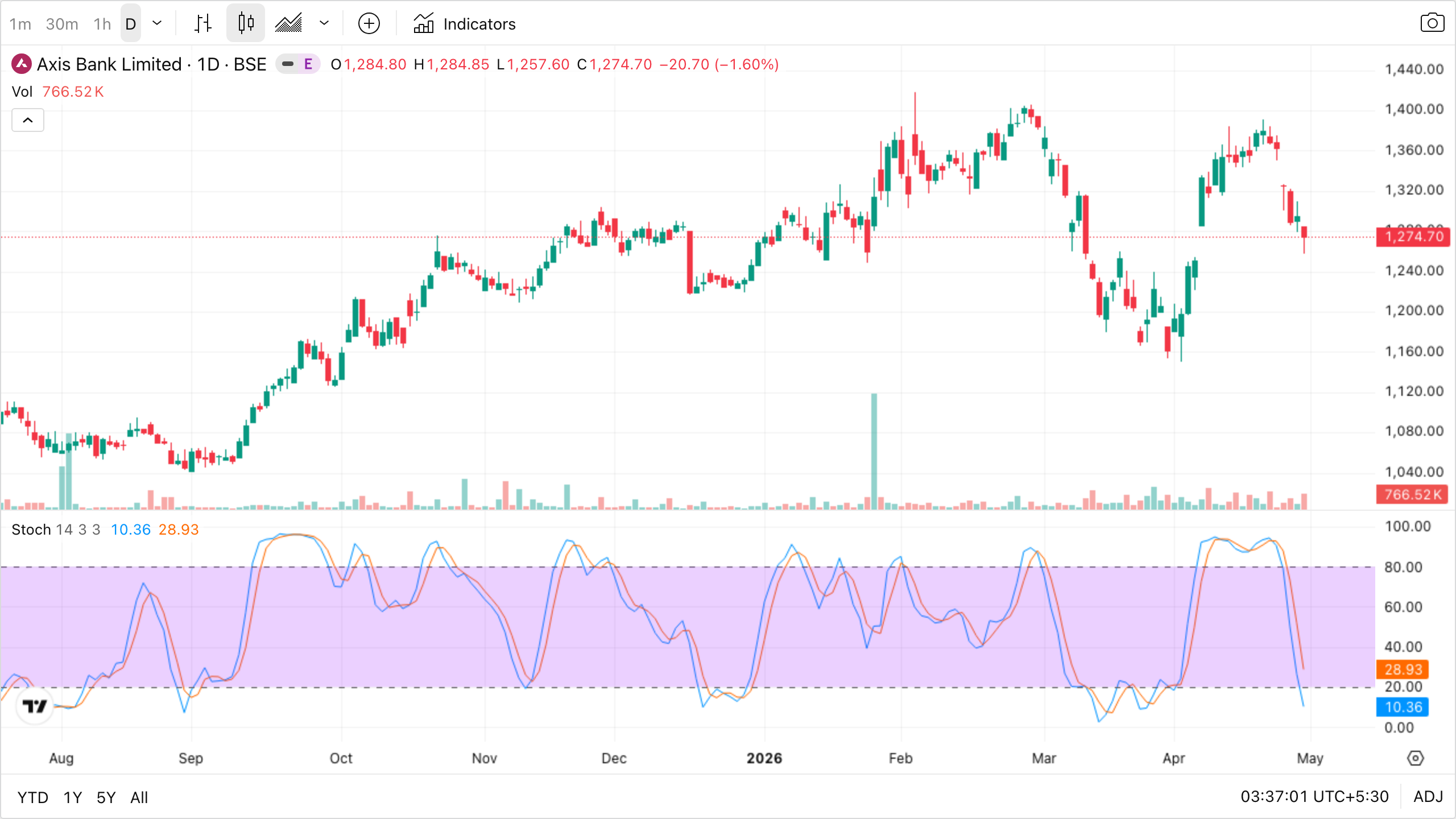Click the Axis Bank logo icon
1456x819 pixels.
[x=22, y=64]
